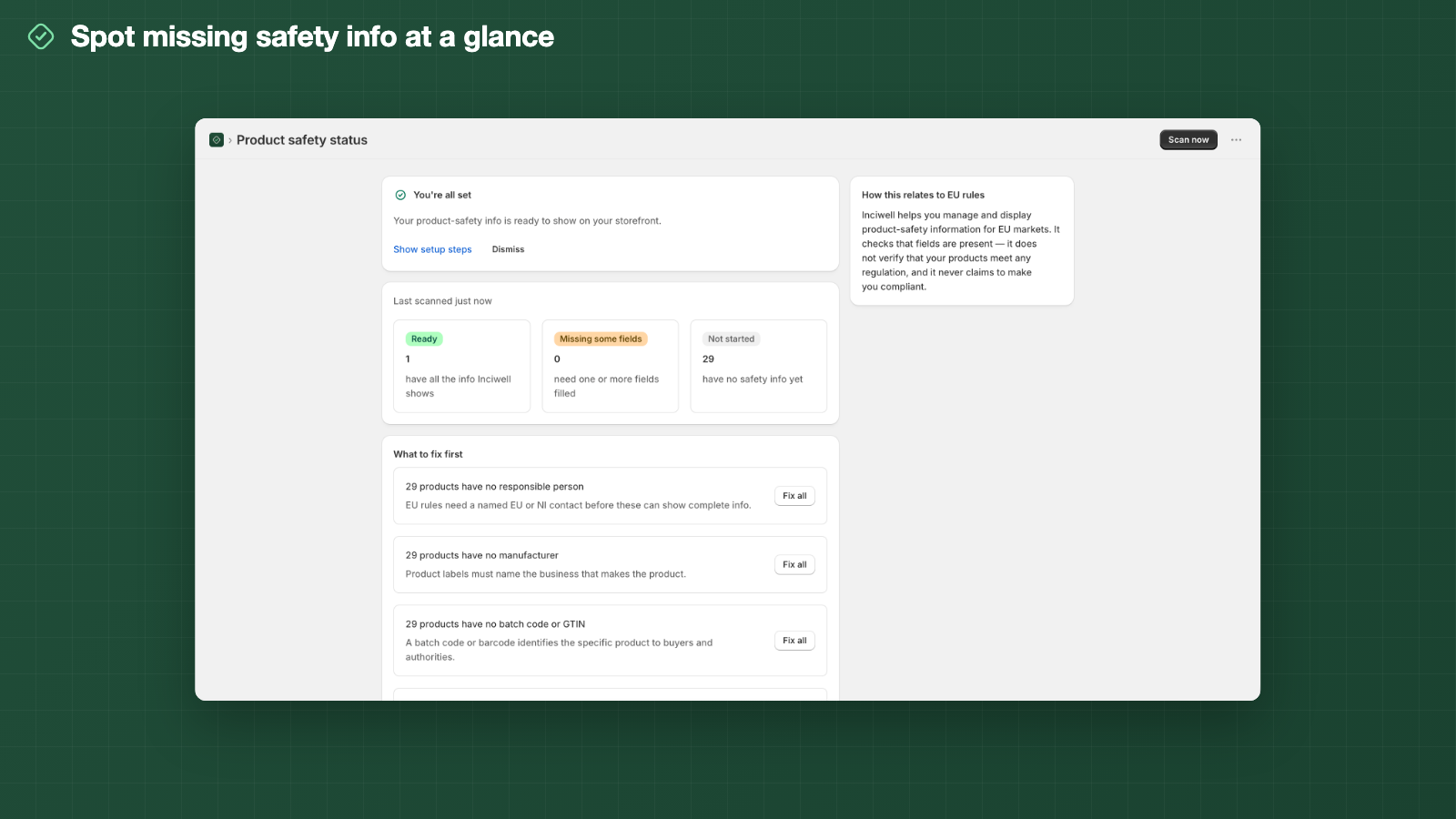
Task: Click the Scan now button
Action: click(x=1188, y=140)
